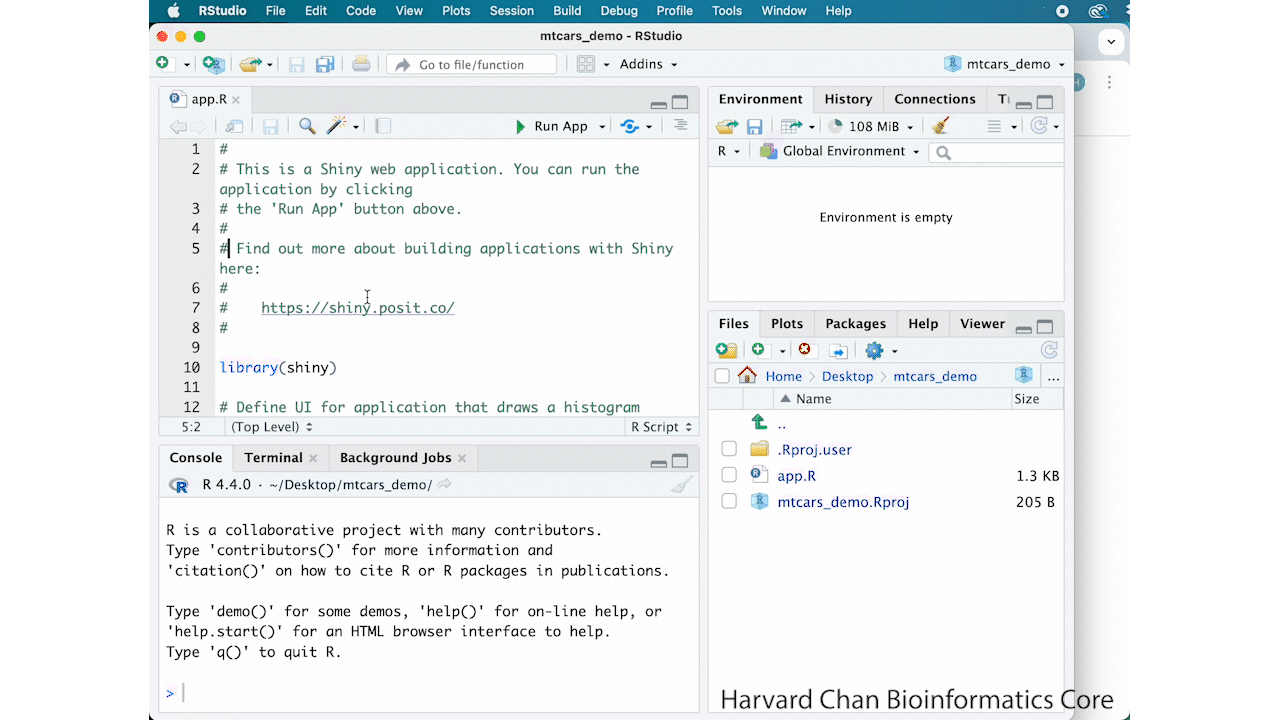Click the magnifier Find/Replace icon in editor
Image resolution: width=1280 pixels, height=720 pixels.
307,126
